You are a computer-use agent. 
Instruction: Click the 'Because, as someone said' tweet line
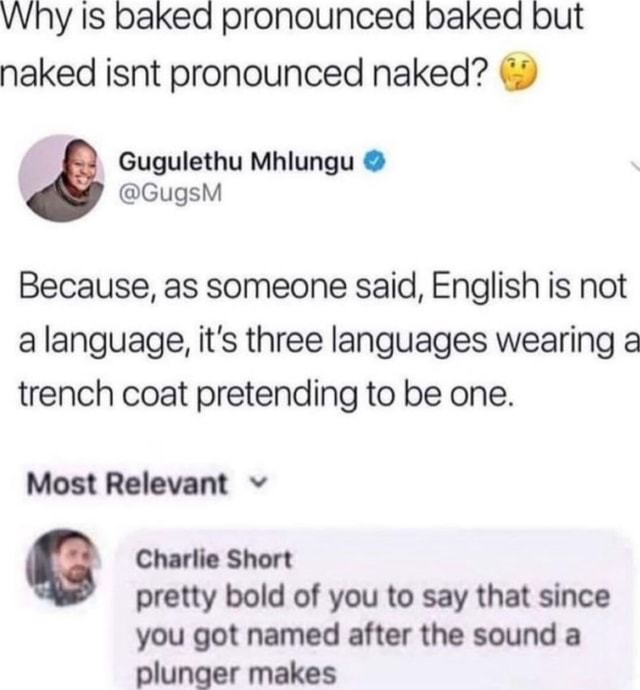323,286
